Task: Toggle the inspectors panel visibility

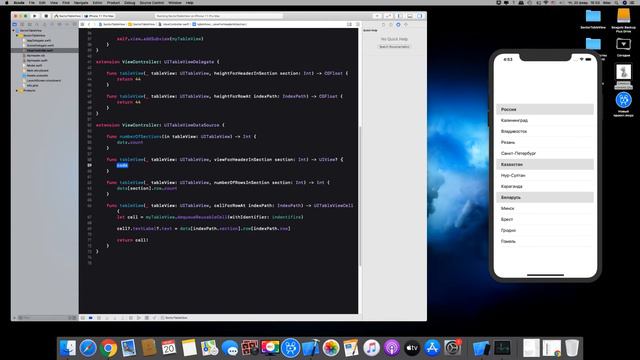Action: (420, 16)
